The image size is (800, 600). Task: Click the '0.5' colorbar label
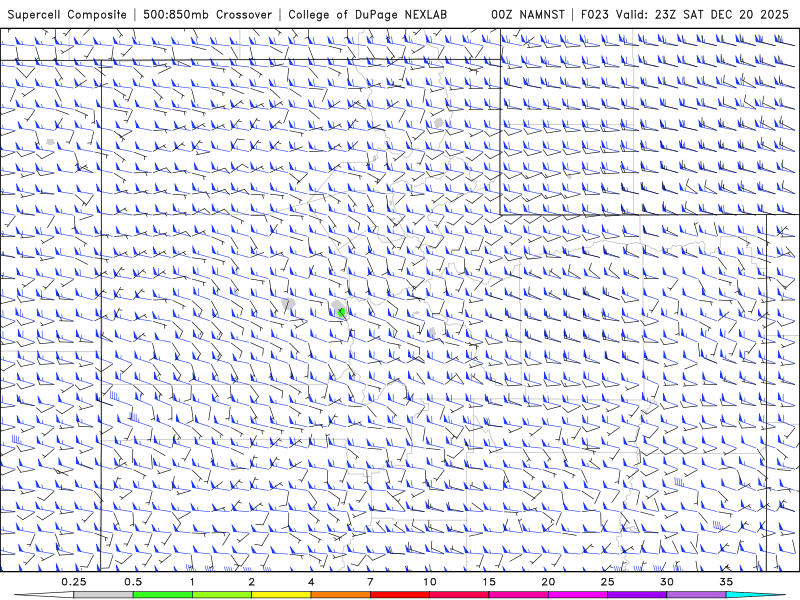pos(133,582)
